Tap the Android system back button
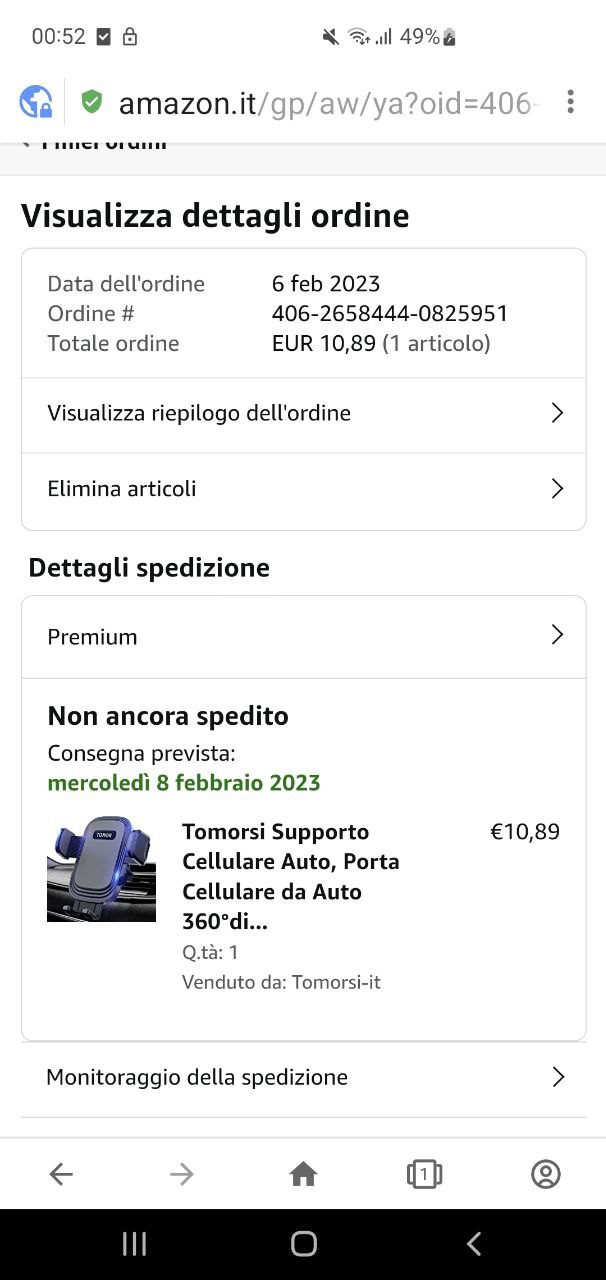606x1280 pixels. coord(474,1243)
